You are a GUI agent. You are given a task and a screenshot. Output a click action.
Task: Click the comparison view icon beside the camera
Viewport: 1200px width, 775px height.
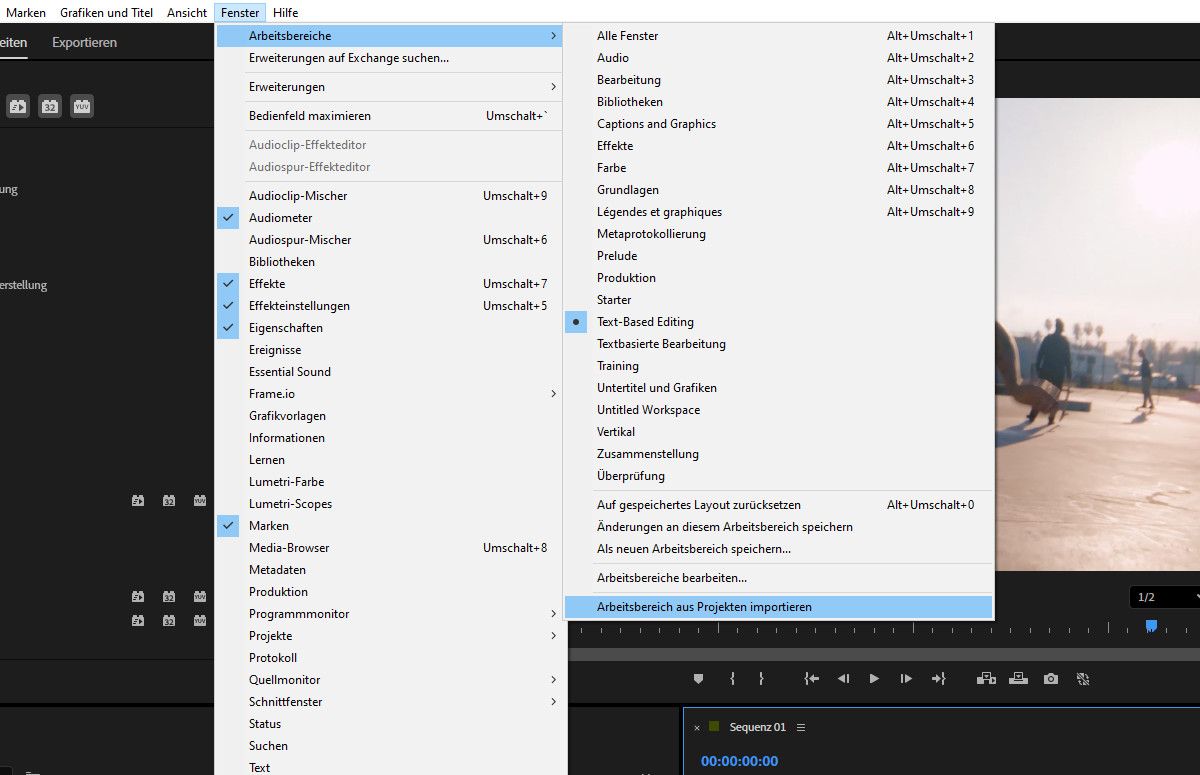coord(1082,678)
